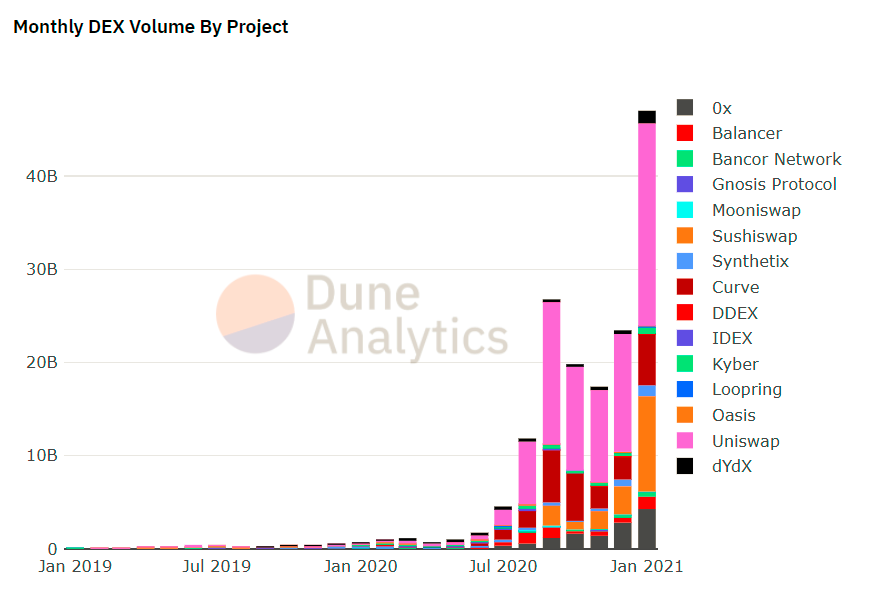Select the Mooniswap legend label
The width and height of the screenshot is (874, 606).
click(756, 211)
